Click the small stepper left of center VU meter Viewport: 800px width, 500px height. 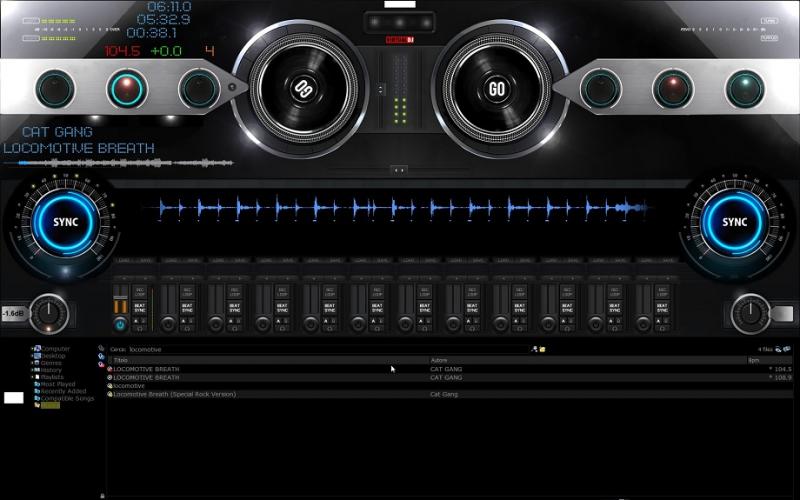click(x=381, y=89)
